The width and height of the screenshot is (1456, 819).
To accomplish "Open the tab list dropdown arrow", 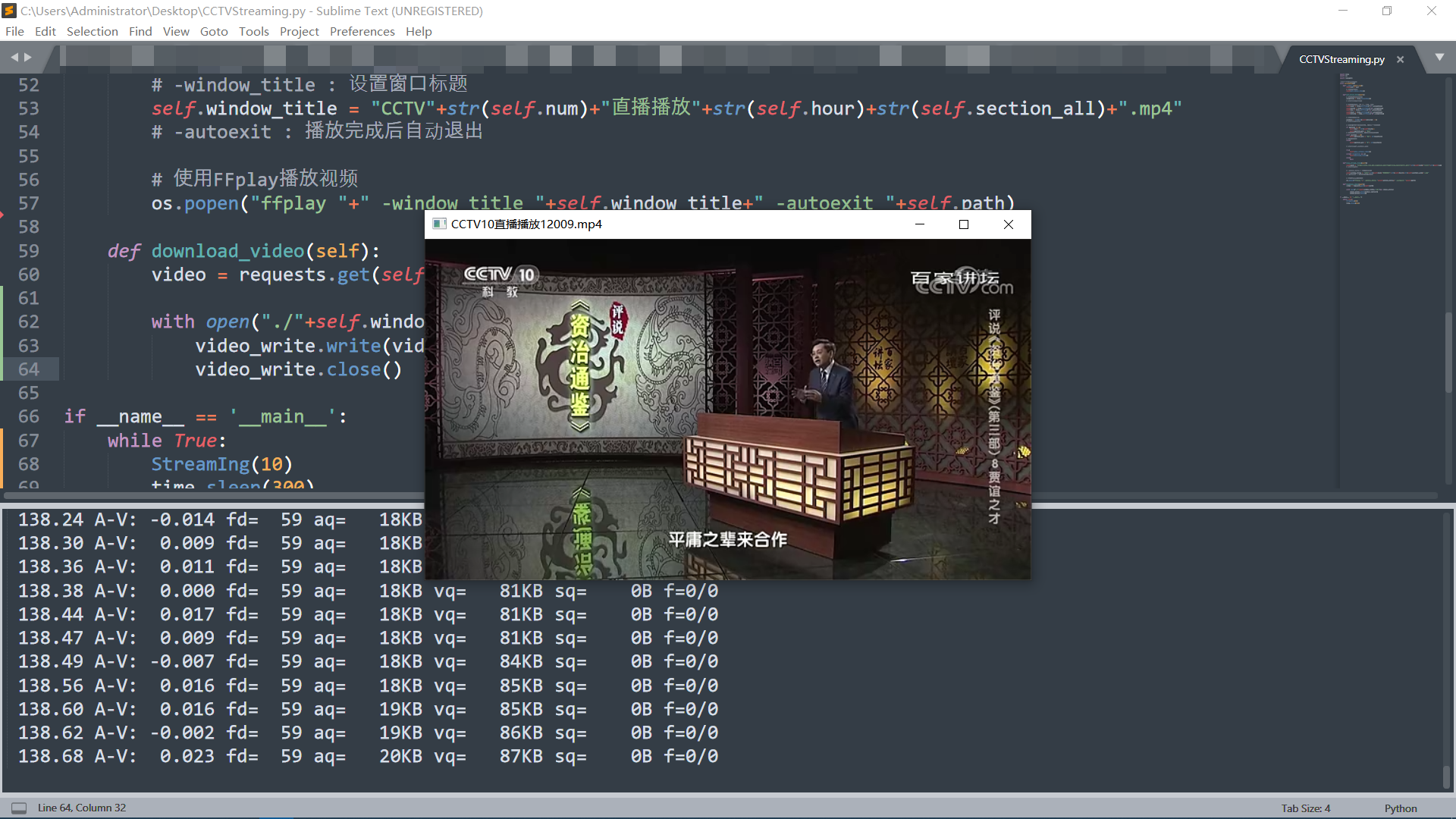I will point(1439,58).
